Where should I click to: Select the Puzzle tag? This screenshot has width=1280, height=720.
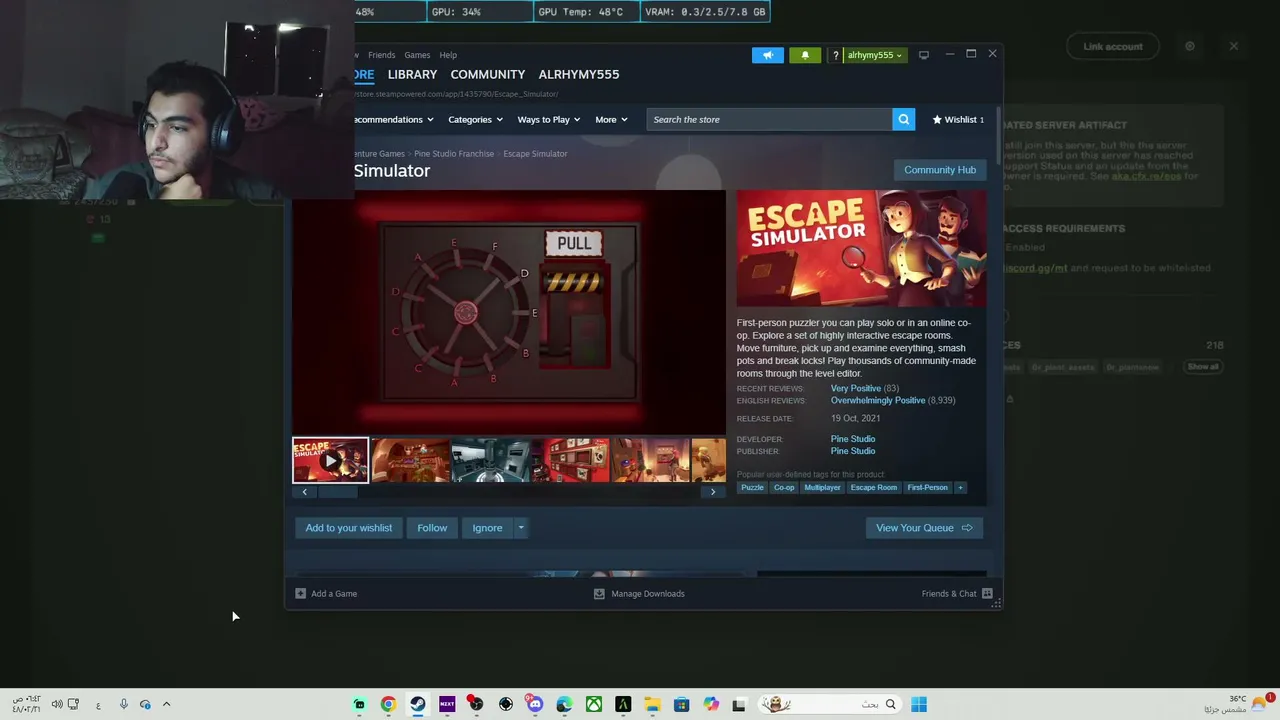tap(752, 488)
